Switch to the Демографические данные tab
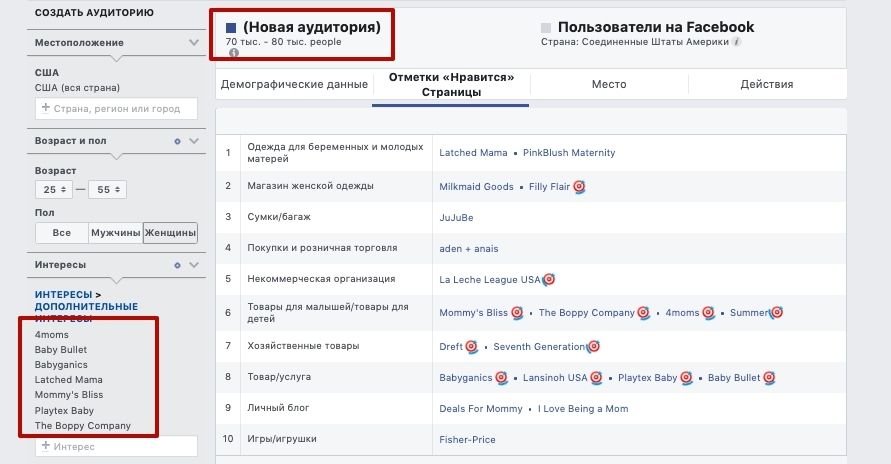This screenshot has width=891, height=464. (x=294, y=85)
